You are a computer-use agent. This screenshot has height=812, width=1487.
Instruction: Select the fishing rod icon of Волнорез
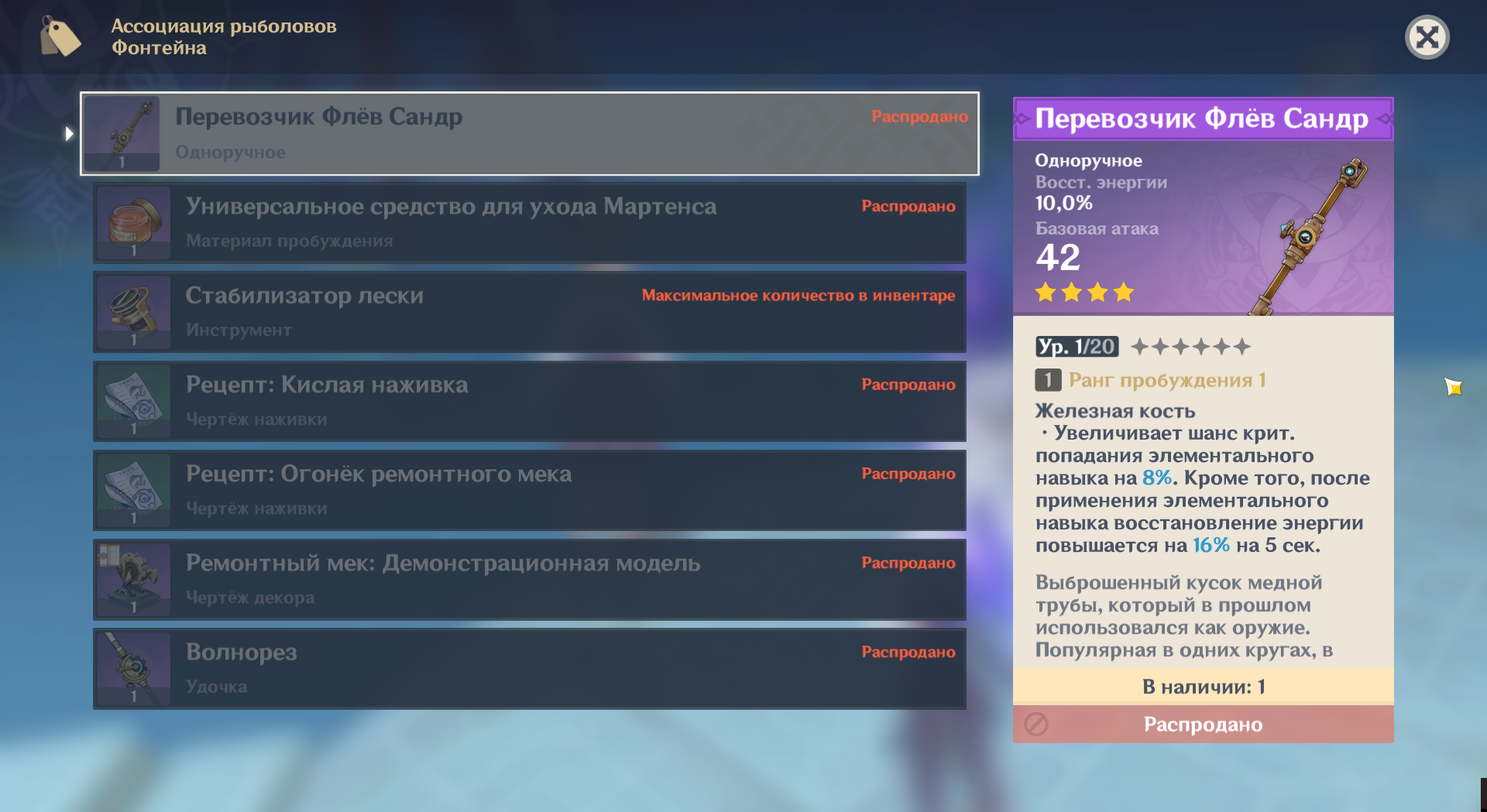(133, 668)
